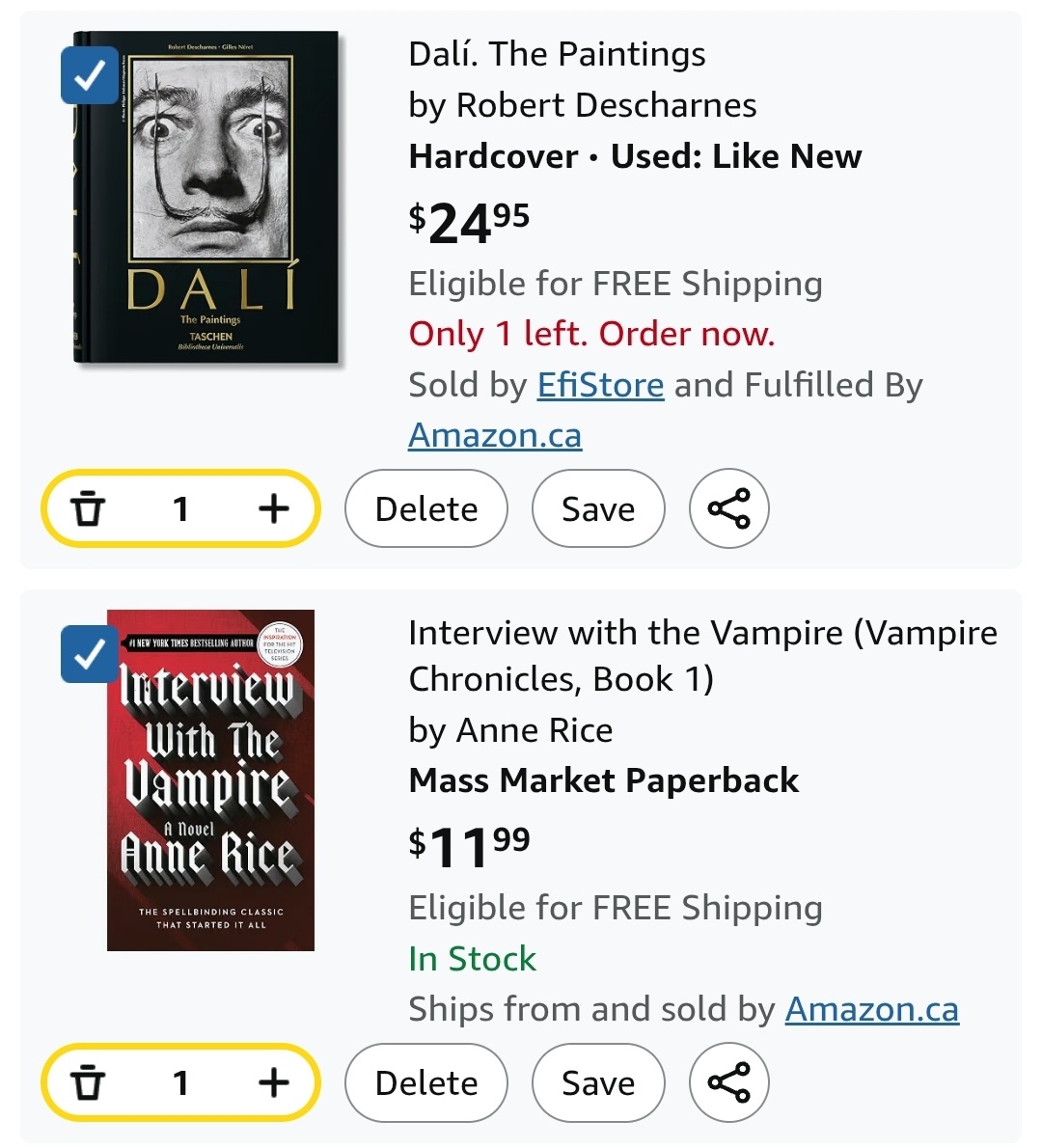Save Interview with the Vampire for later

(598, 1082)
